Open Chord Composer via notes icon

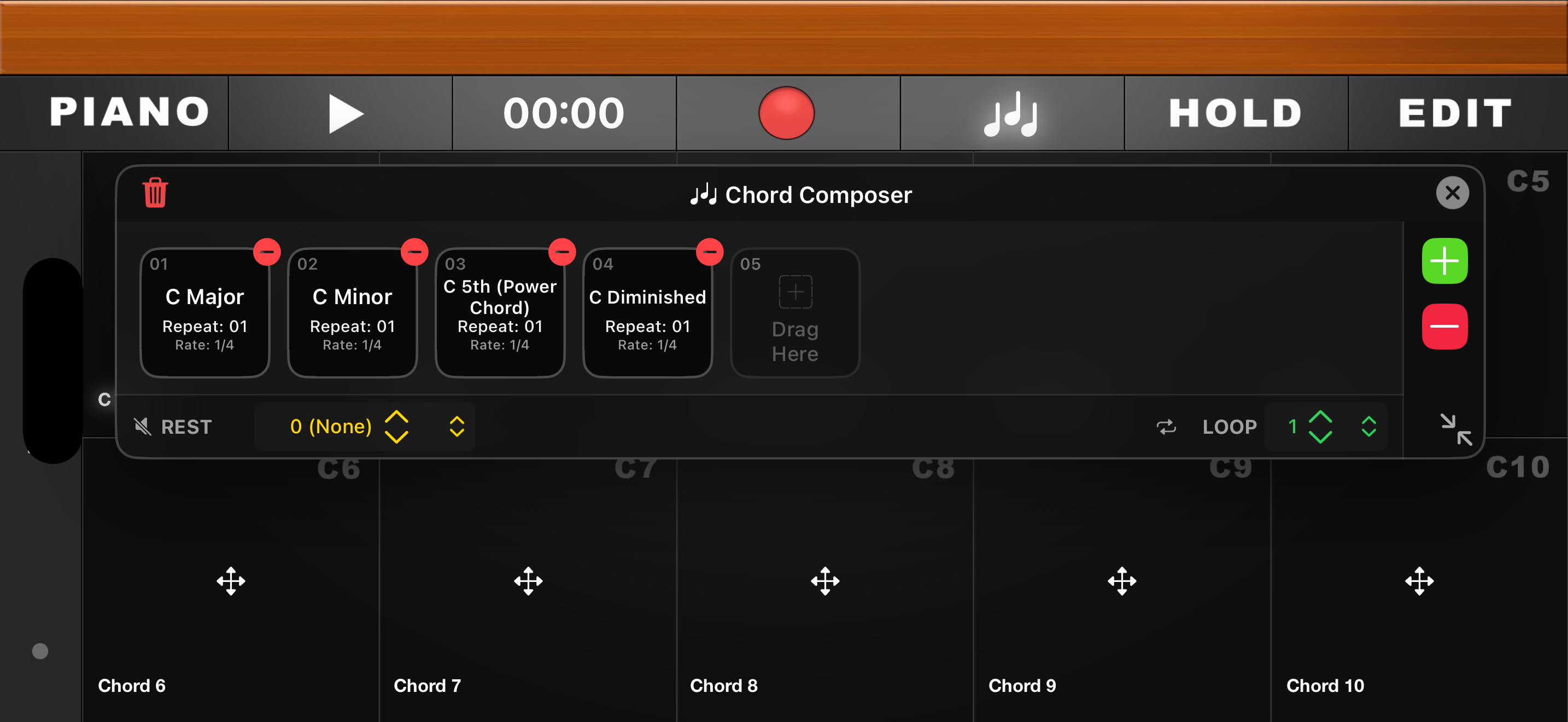tap(1011, 114)
